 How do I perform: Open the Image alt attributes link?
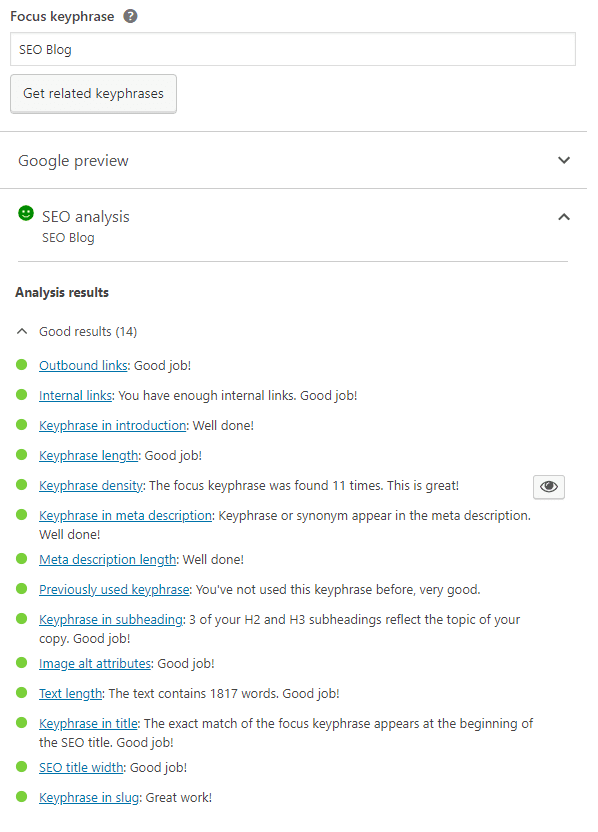click(95, 664)
